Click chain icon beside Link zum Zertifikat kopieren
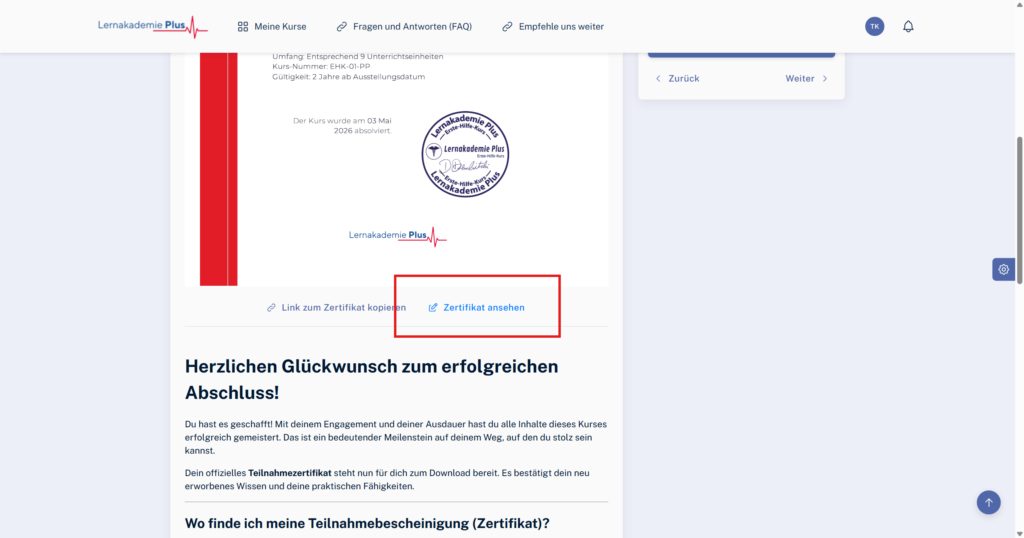Viewport: 1024px width, 538px height. [x=271, y=308]
